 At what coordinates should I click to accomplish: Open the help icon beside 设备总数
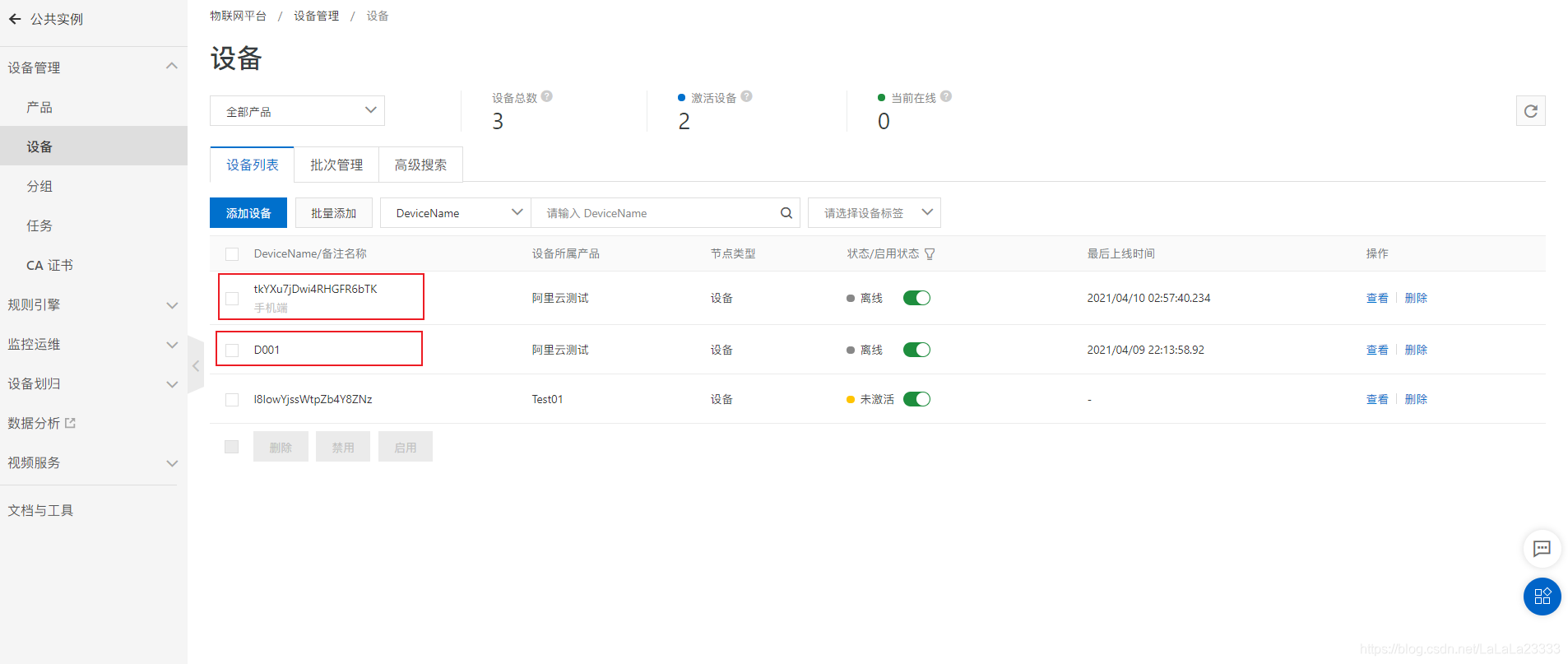(547, 96)
